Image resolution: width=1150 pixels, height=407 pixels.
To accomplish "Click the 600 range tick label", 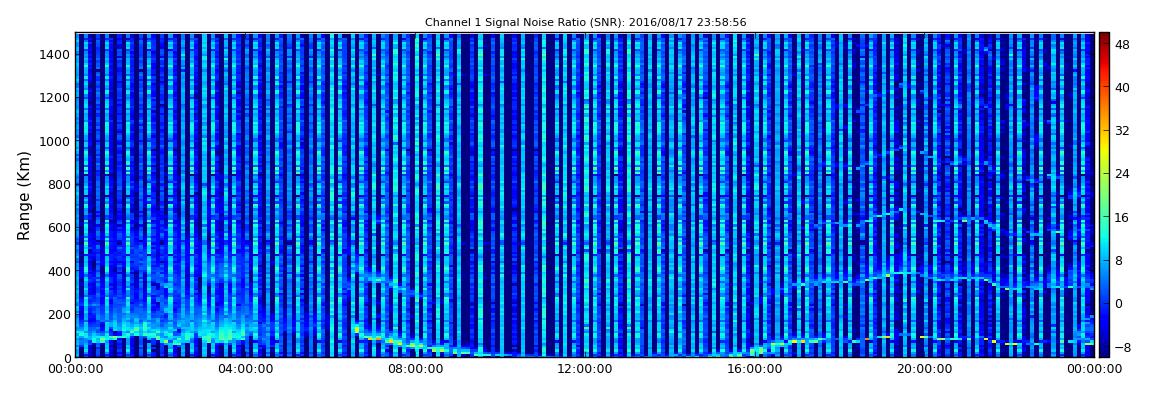I will click(59, 227).
